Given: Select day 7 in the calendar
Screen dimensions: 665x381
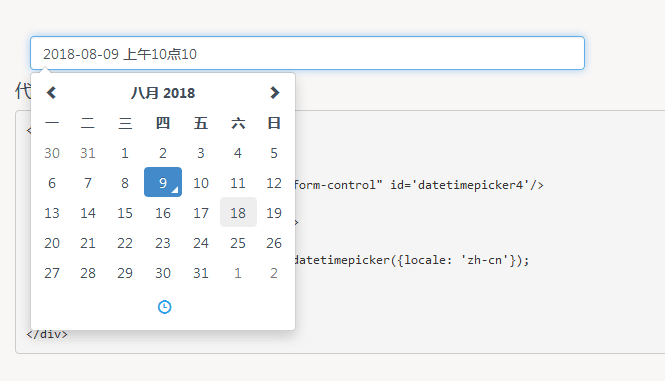Looking at the screenshot, I should 88,183.
